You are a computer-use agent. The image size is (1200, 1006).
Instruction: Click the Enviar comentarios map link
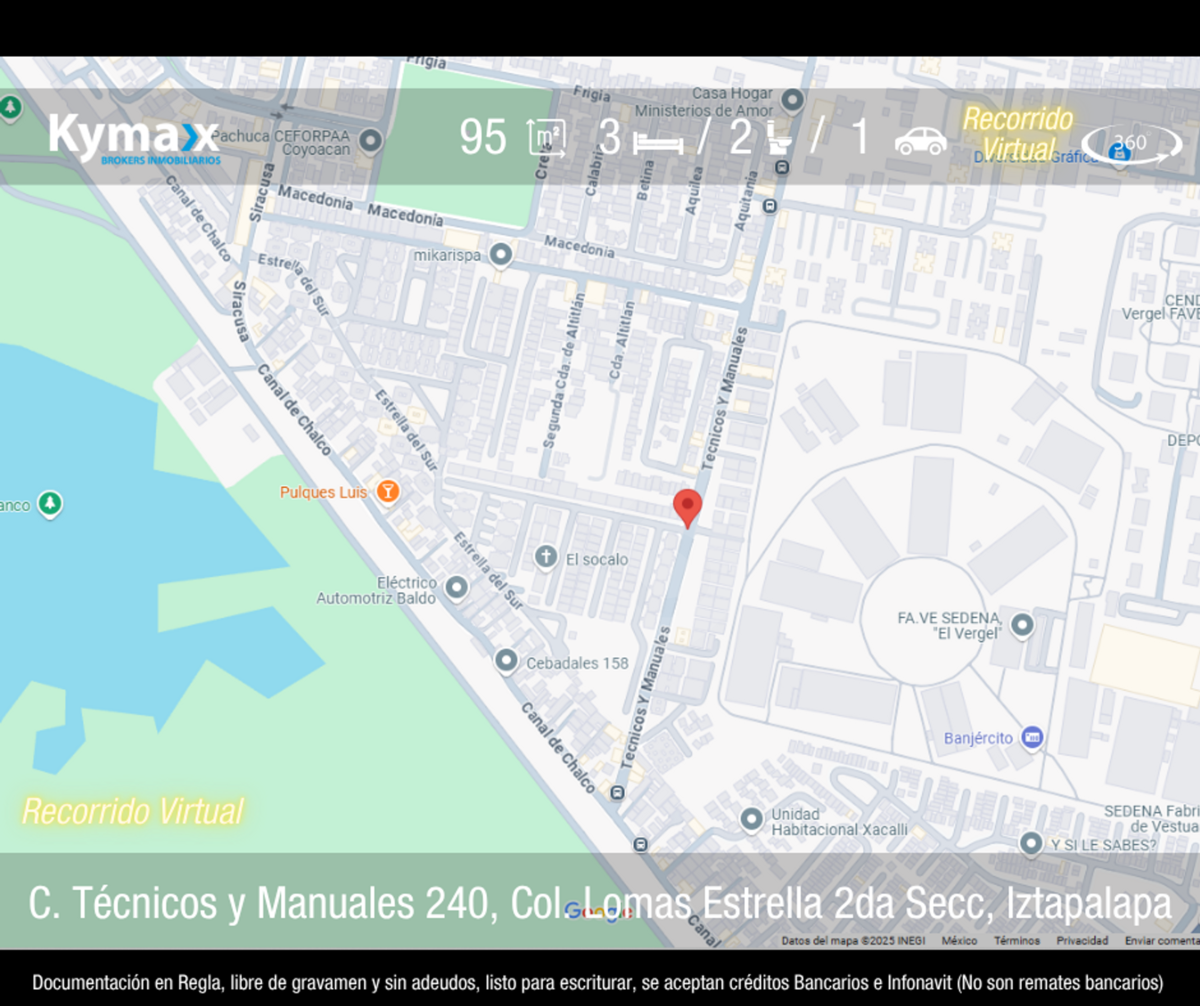click(x=1161, y=940)
